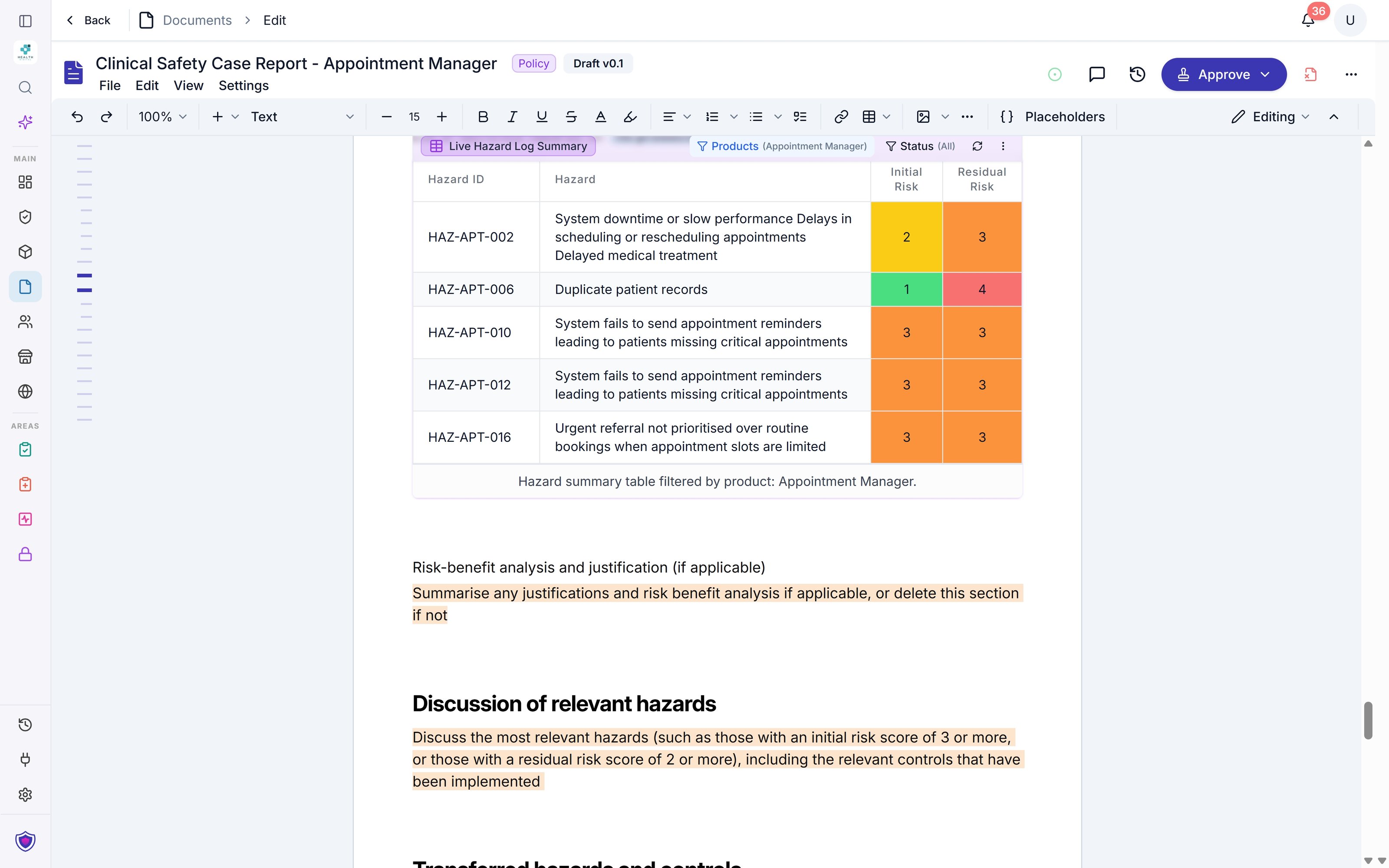This screenshot has width=1389, height=868.
Task: Open the Products filter on hazard table
Action: pyautogui.click(x=782, y=146)
